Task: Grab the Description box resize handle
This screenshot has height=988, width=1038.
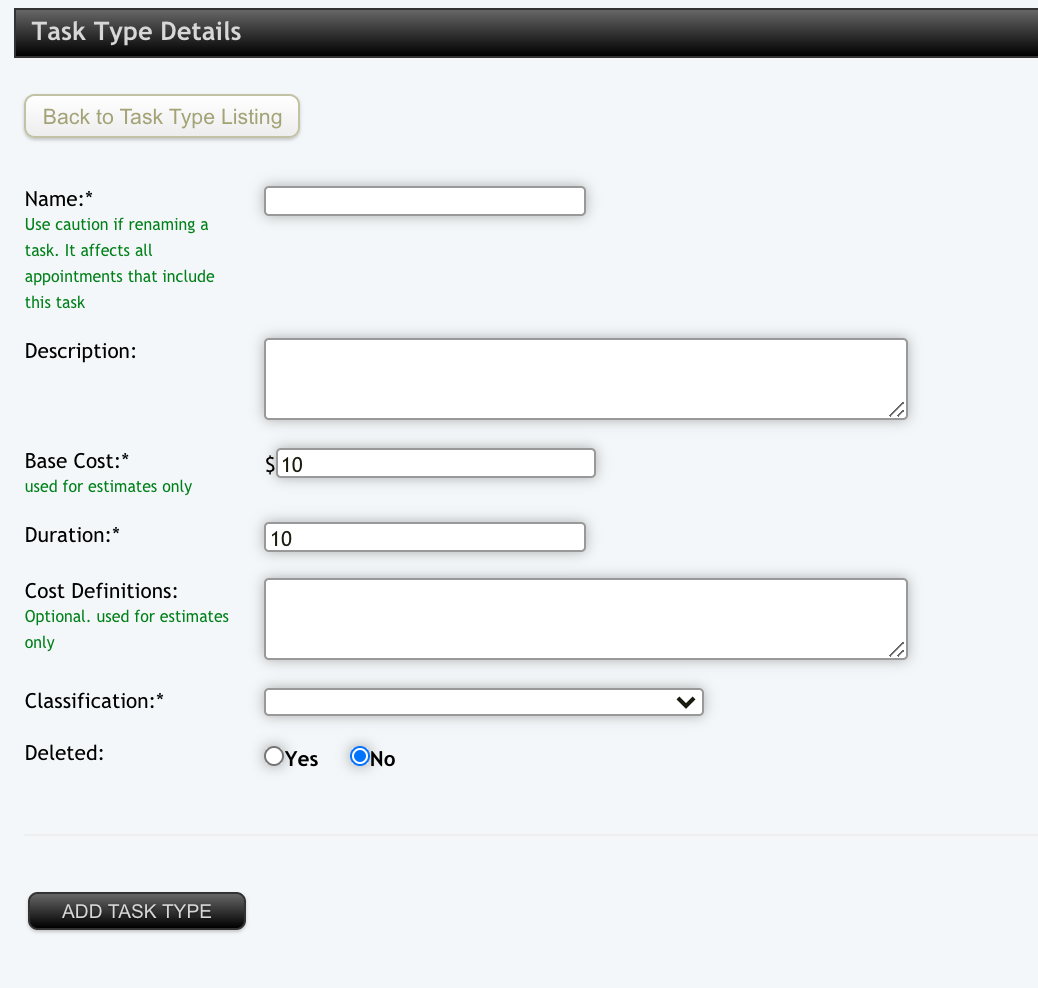Action: (x=897, y=409)
